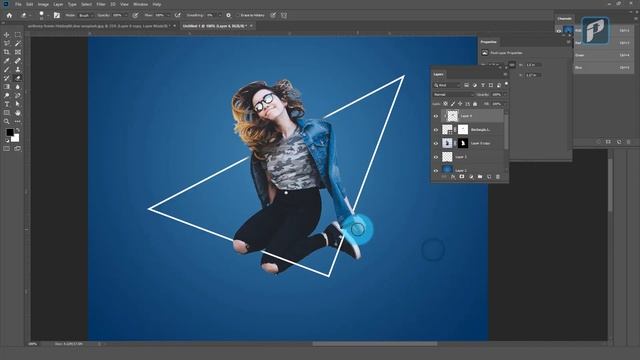Select the History Brush tool
Viewport: 640px width, 360px height.
7,78
